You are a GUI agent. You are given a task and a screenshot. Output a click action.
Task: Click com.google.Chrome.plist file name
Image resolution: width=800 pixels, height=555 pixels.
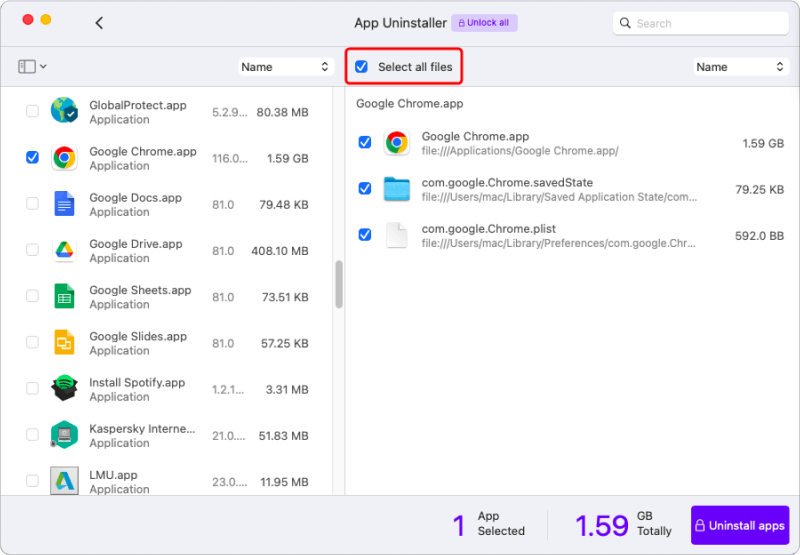488,229
